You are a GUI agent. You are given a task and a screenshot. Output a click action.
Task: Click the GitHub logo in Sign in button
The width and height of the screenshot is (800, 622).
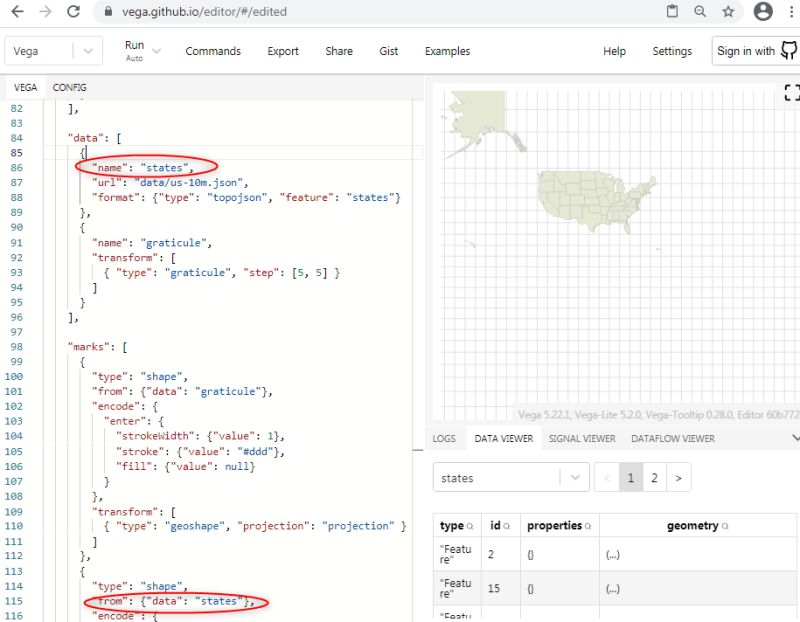788,51
